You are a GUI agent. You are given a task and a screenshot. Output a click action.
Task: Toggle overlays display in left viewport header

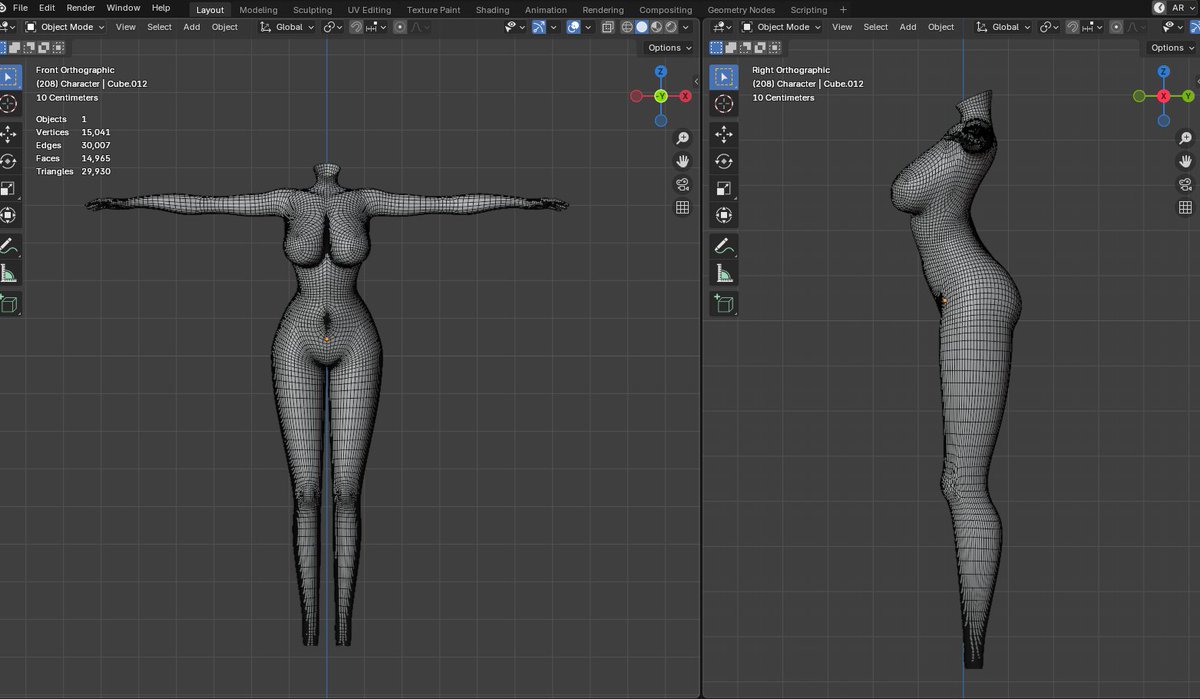pyautogui.click(x=574, y=27)
